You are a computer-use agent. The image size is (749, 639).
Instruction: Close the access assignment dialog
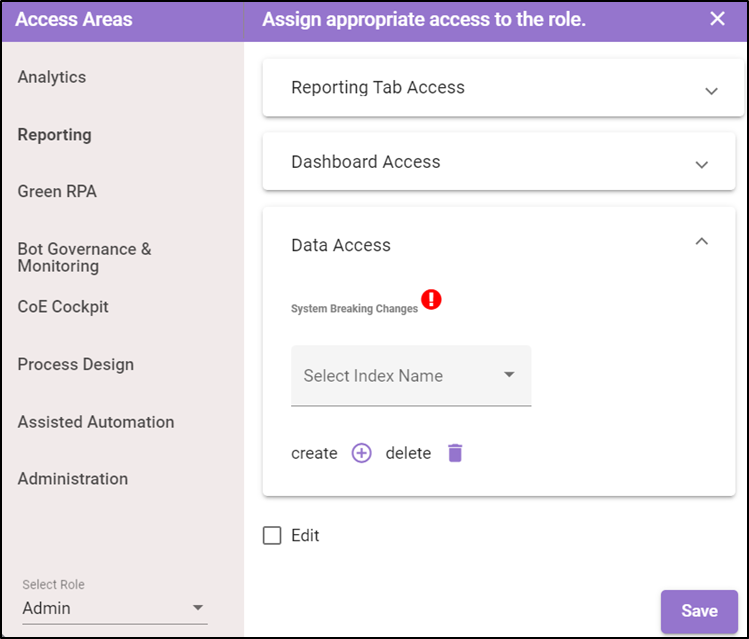717,19
